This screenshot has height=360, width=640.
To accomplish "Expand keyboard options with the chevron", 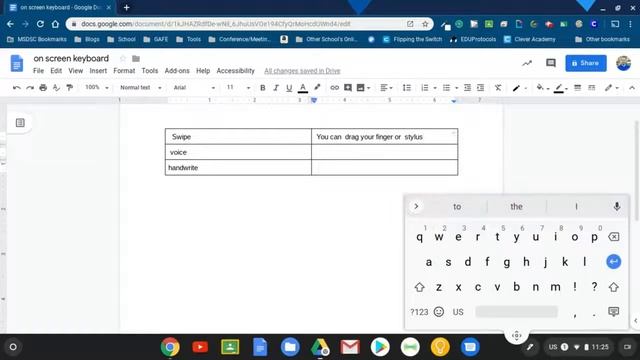I will (x=416, y=207).
